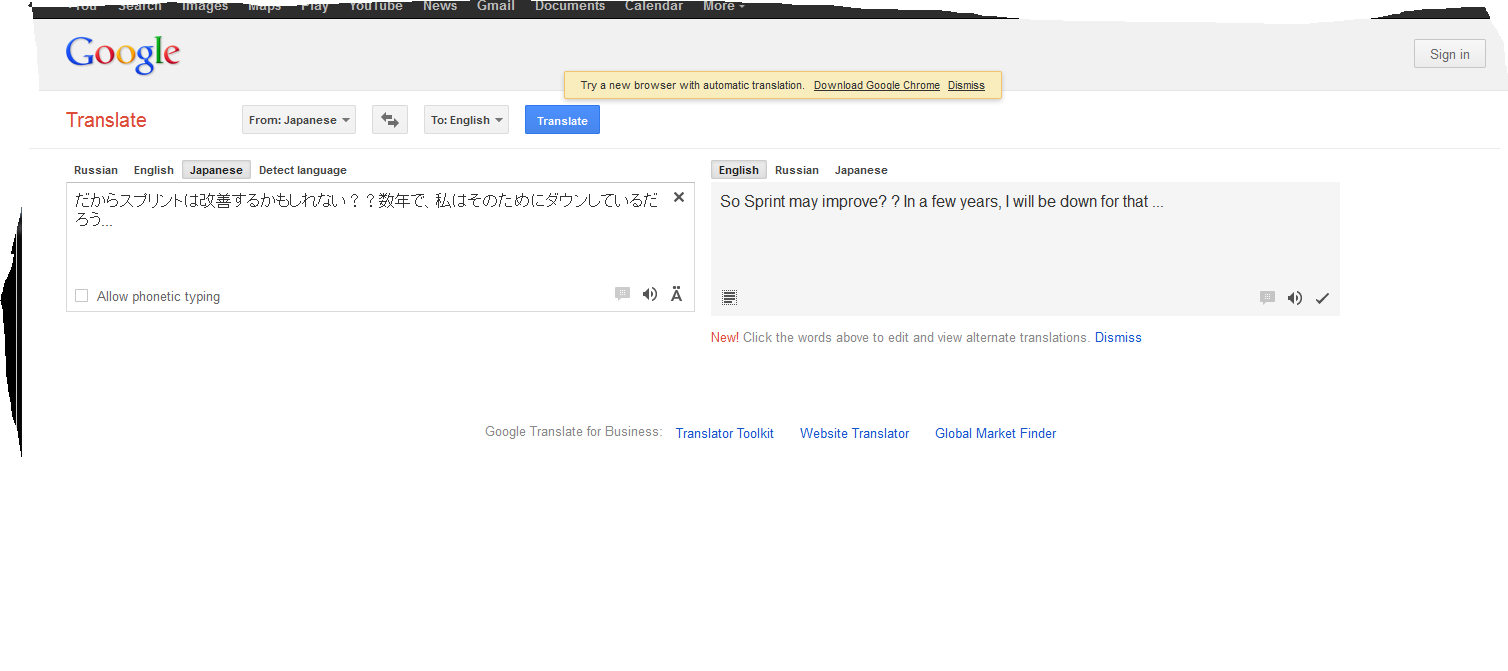This screenshot has width=1508, height=671.
Task: Open the From: Japanese dropdown
Action: tap(299, 120)
